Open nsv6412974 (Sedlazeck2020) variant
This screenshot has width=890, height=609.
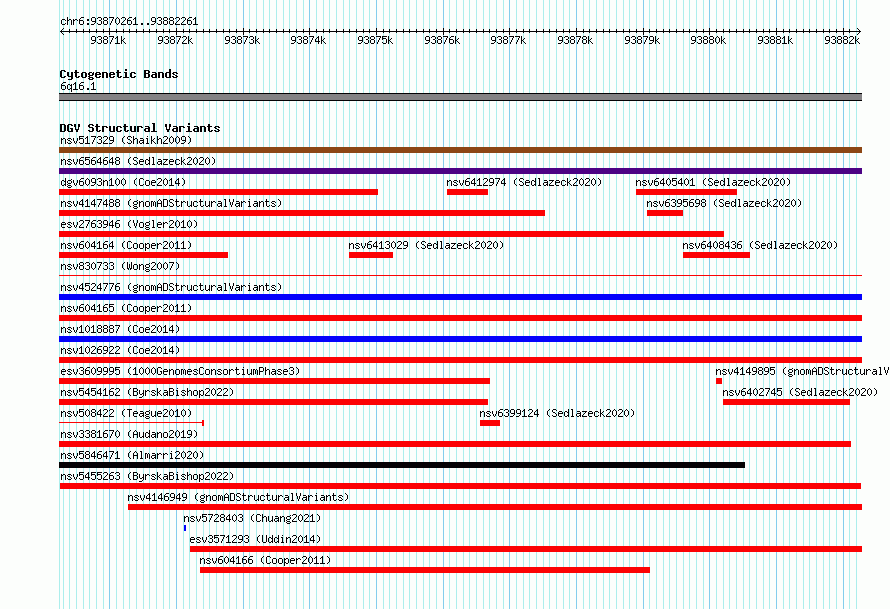coord(524,182)
